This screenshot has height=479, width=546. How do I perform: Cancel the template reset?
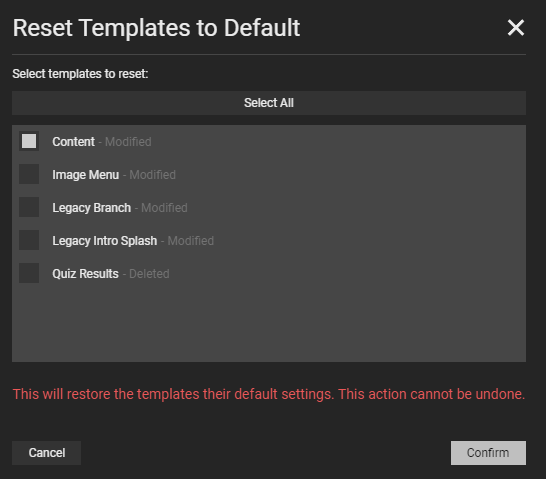[47, 453]
